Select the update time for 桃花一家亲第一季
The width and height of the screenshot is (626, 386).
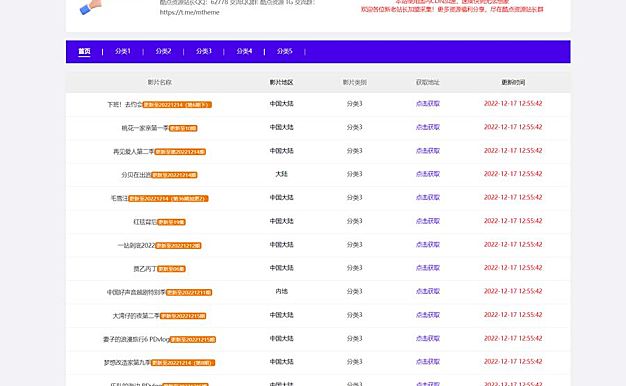(x=513, y=127)
